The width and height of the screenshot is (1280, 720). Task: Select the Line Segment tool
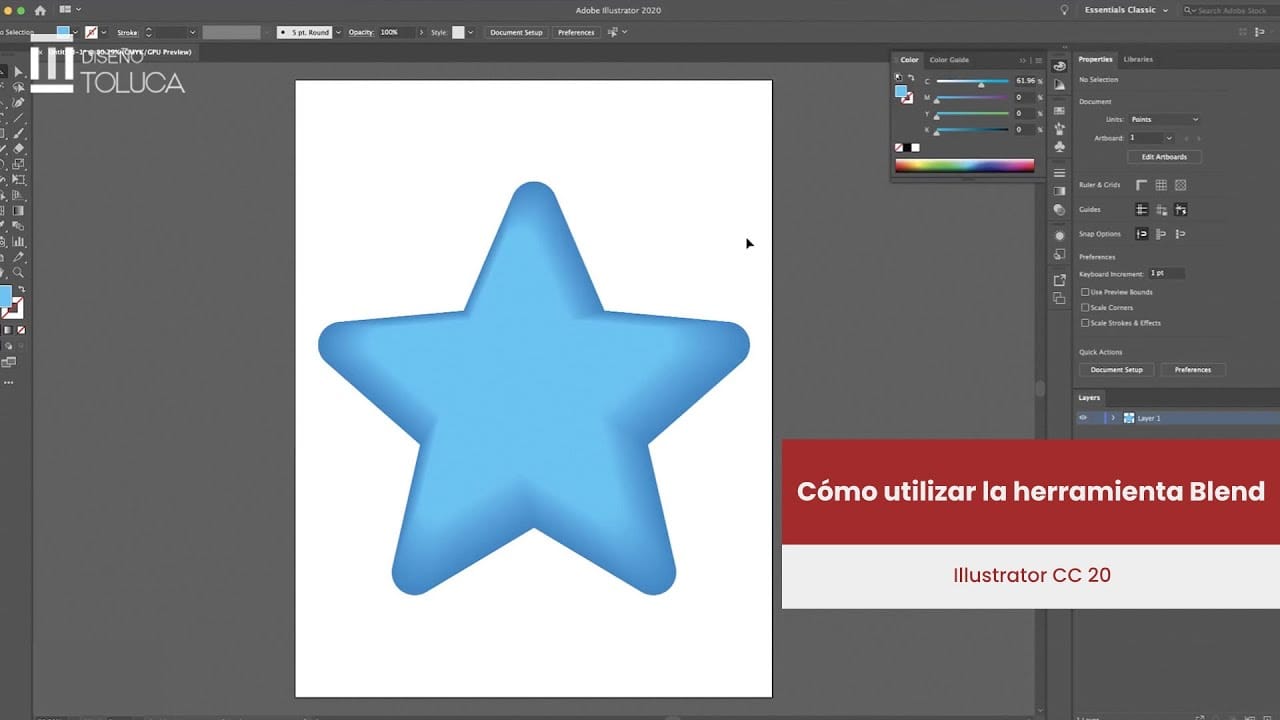[18, 118]
